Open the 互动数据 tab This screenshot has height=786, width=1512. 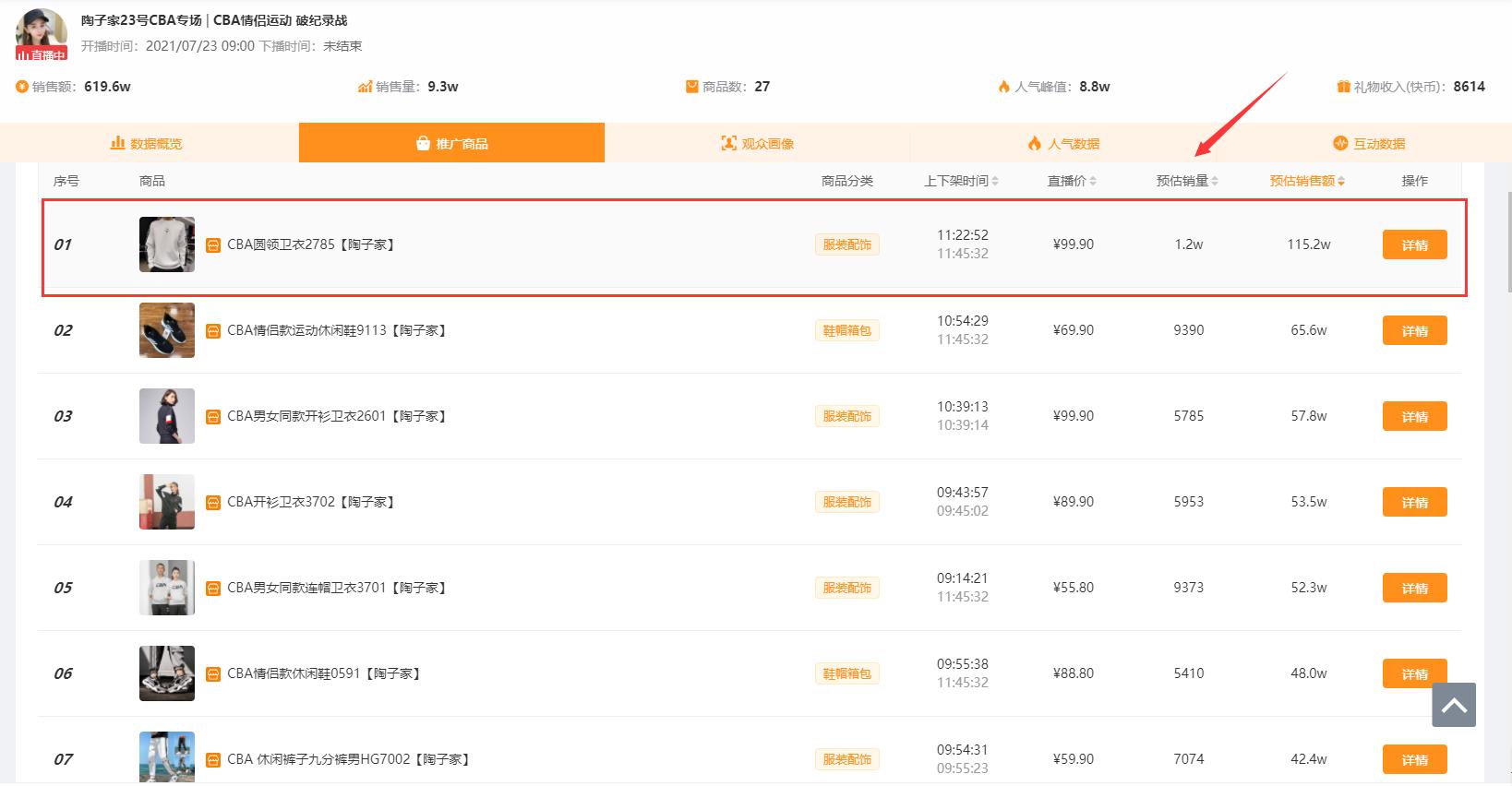(x=1369, y=144)
